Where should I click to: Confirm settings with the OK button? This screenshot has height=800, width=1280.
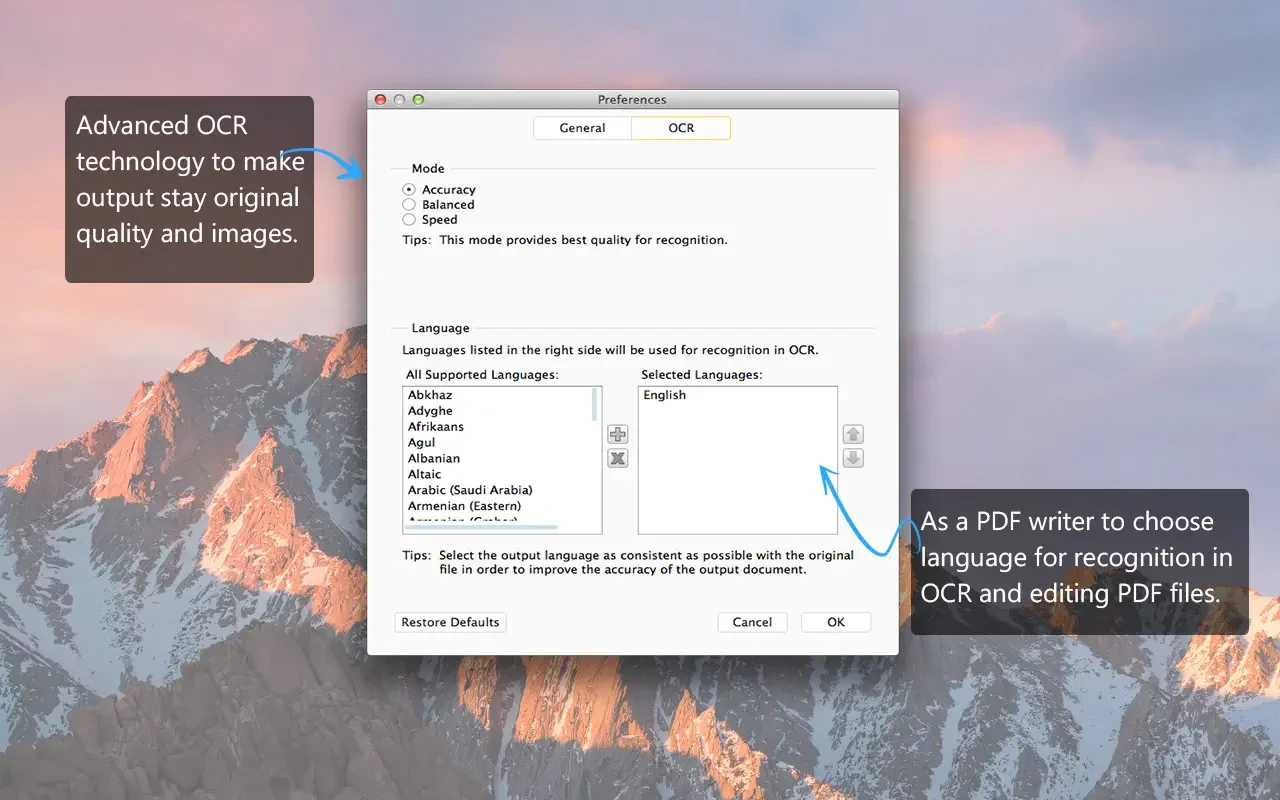836,622
